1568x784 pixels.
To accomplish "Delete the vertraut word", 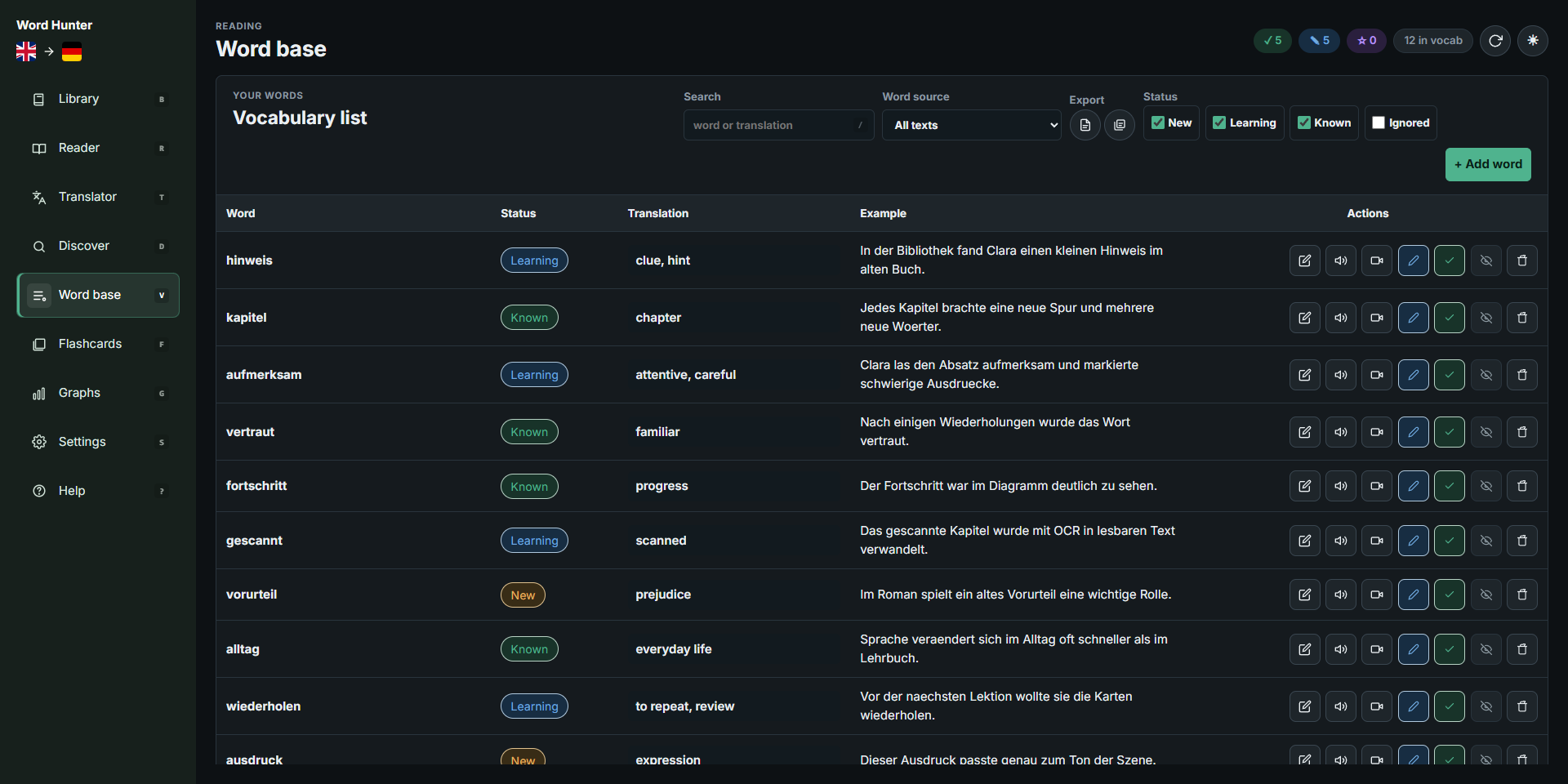I will click(1522, 432).
